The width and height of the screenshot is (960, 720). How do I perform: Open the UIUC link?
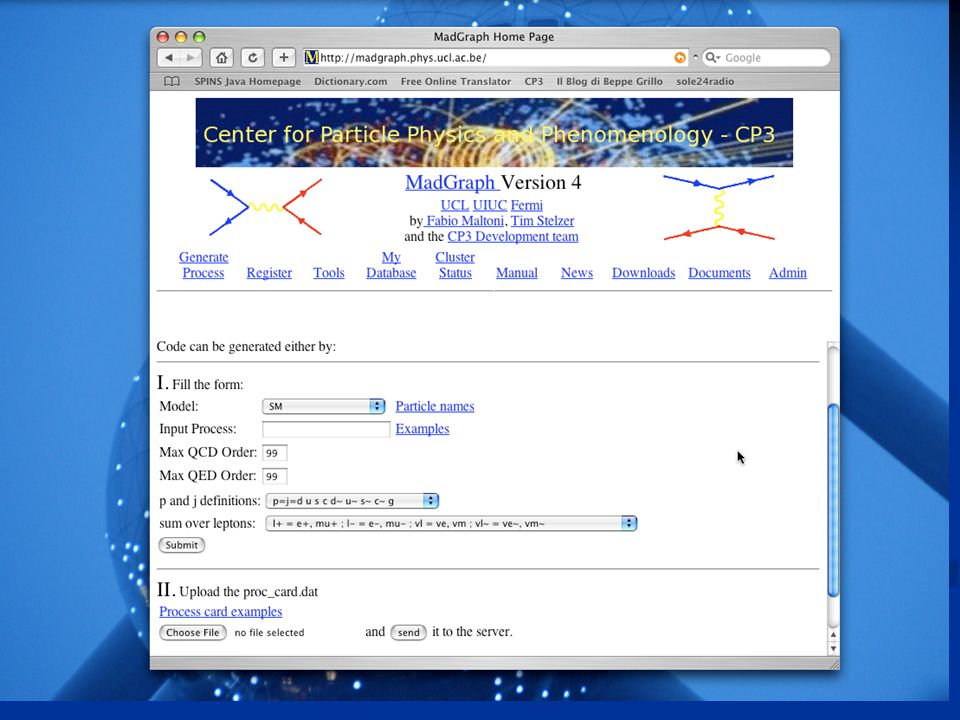[489, 205]
